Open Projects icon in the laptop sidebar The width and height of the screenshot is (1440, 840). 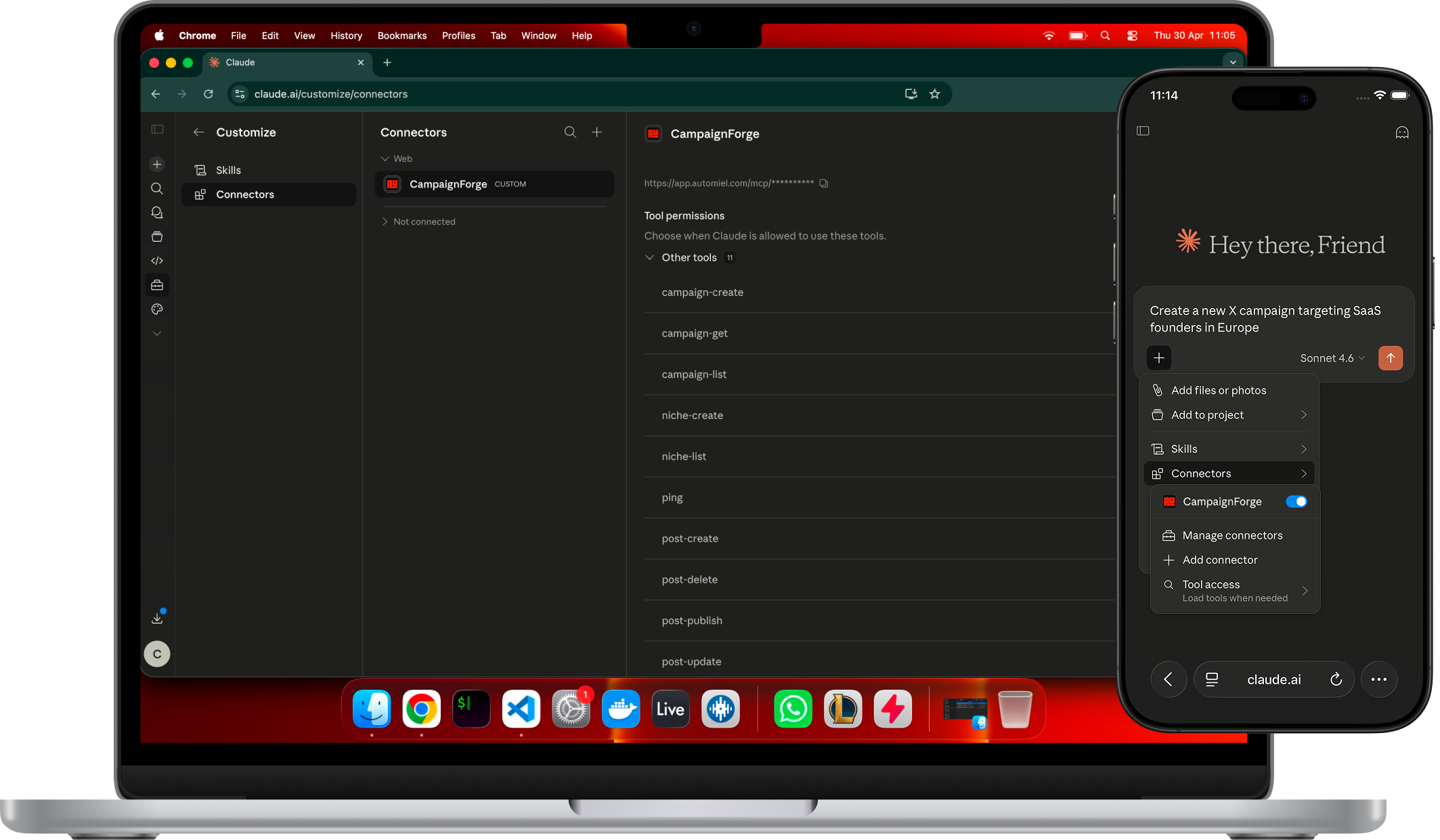157,237
